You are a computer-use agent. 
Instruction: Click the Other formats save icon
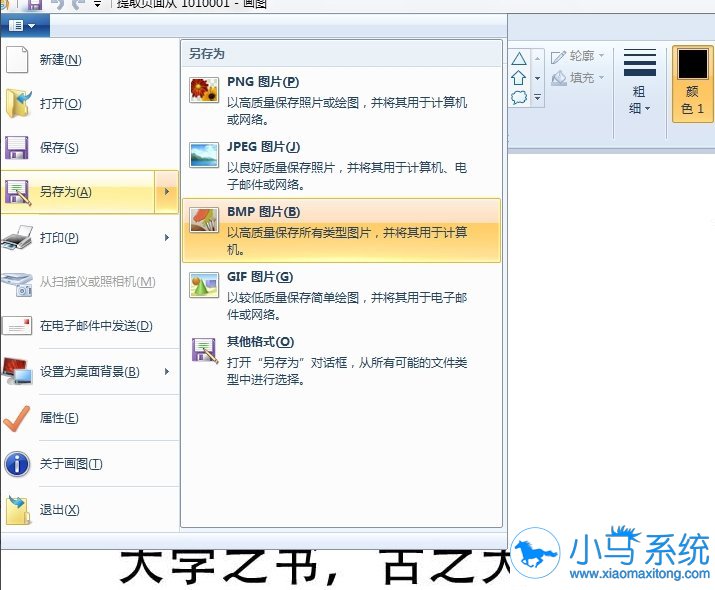[x=204, y=350]
